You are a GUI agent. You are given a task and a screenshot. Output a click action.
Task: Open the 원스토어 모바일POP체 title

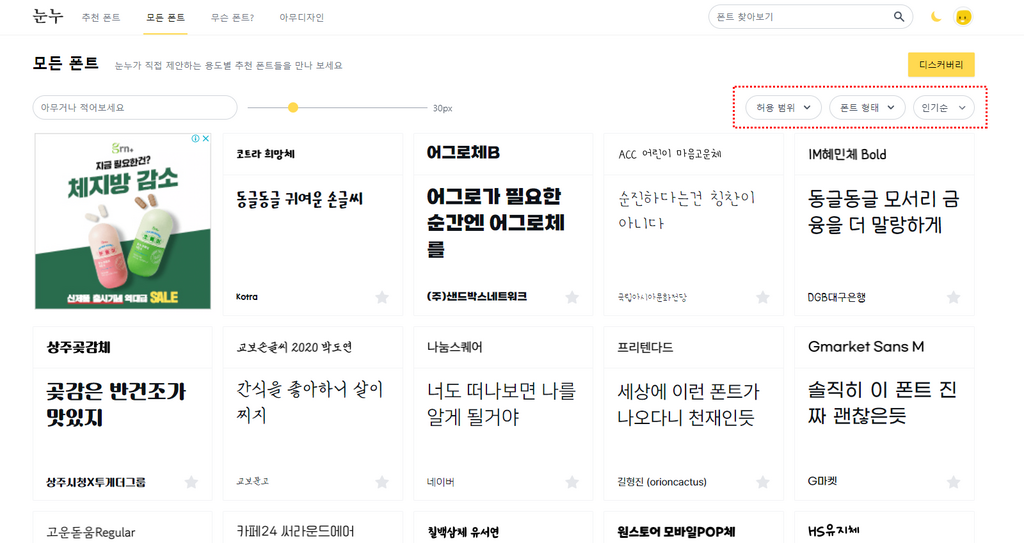[677, 533]
